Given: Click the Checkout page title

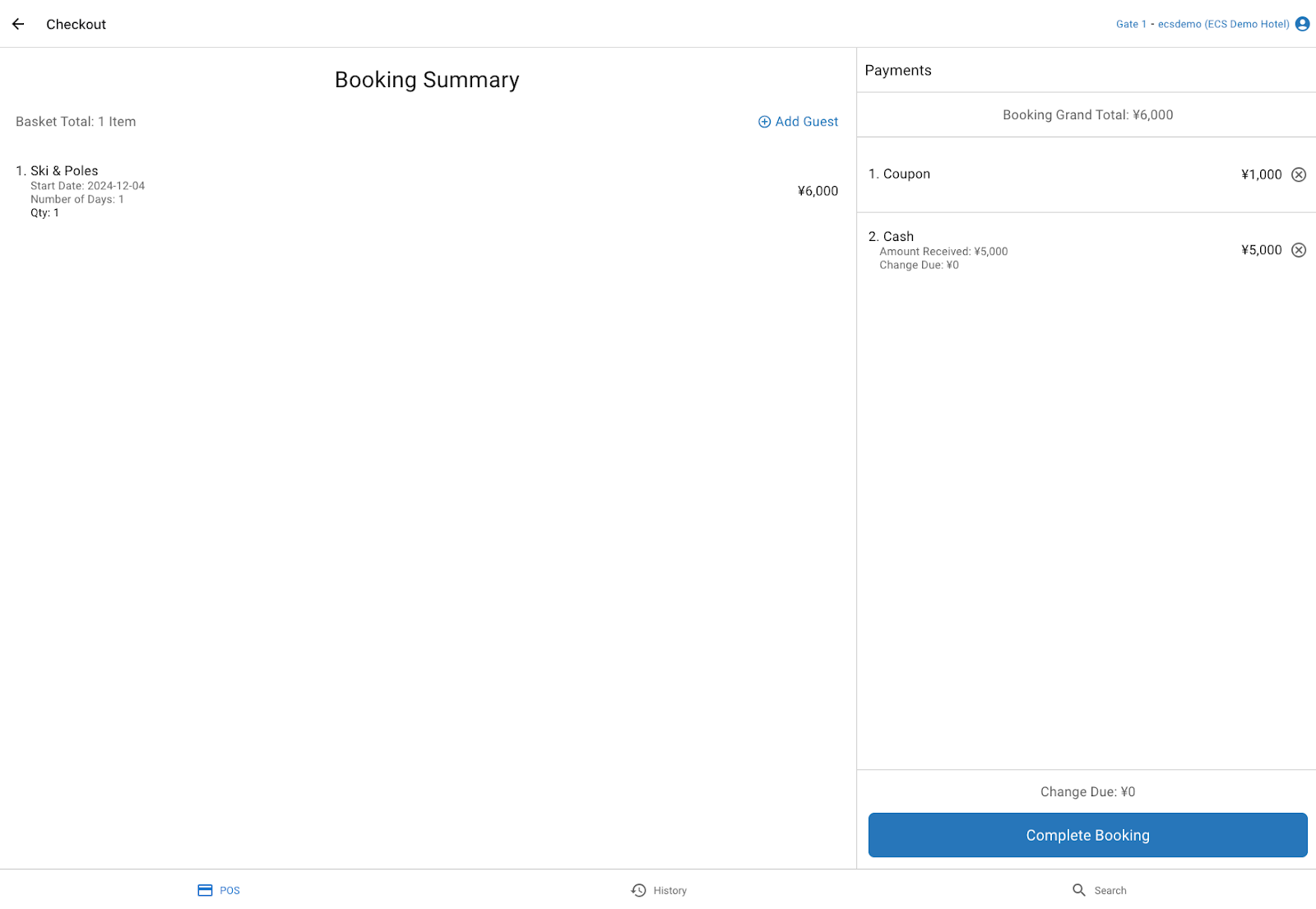Looking at the screenshot, I should tap(76, 25).
